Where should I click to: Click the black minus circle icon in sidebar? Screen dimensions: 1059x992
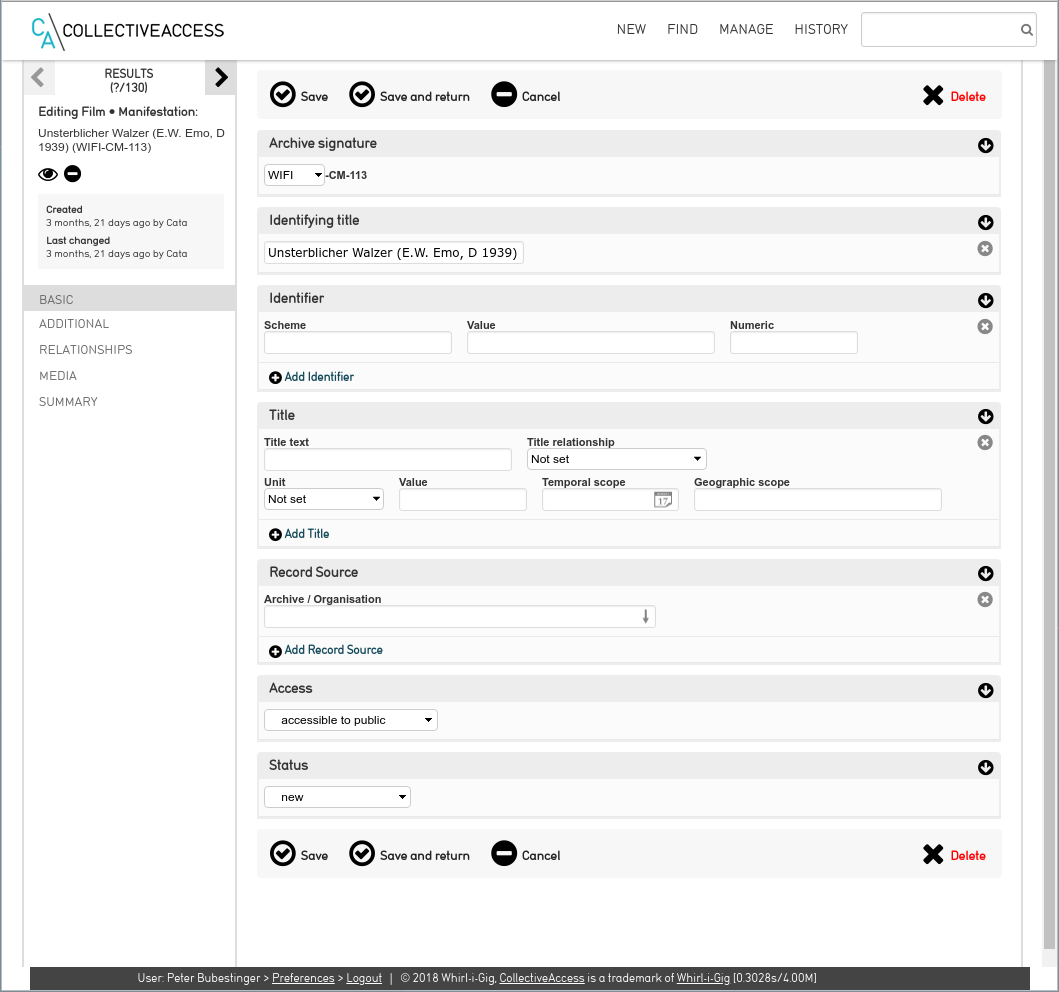pyautogui.click(x=73, y=174)
